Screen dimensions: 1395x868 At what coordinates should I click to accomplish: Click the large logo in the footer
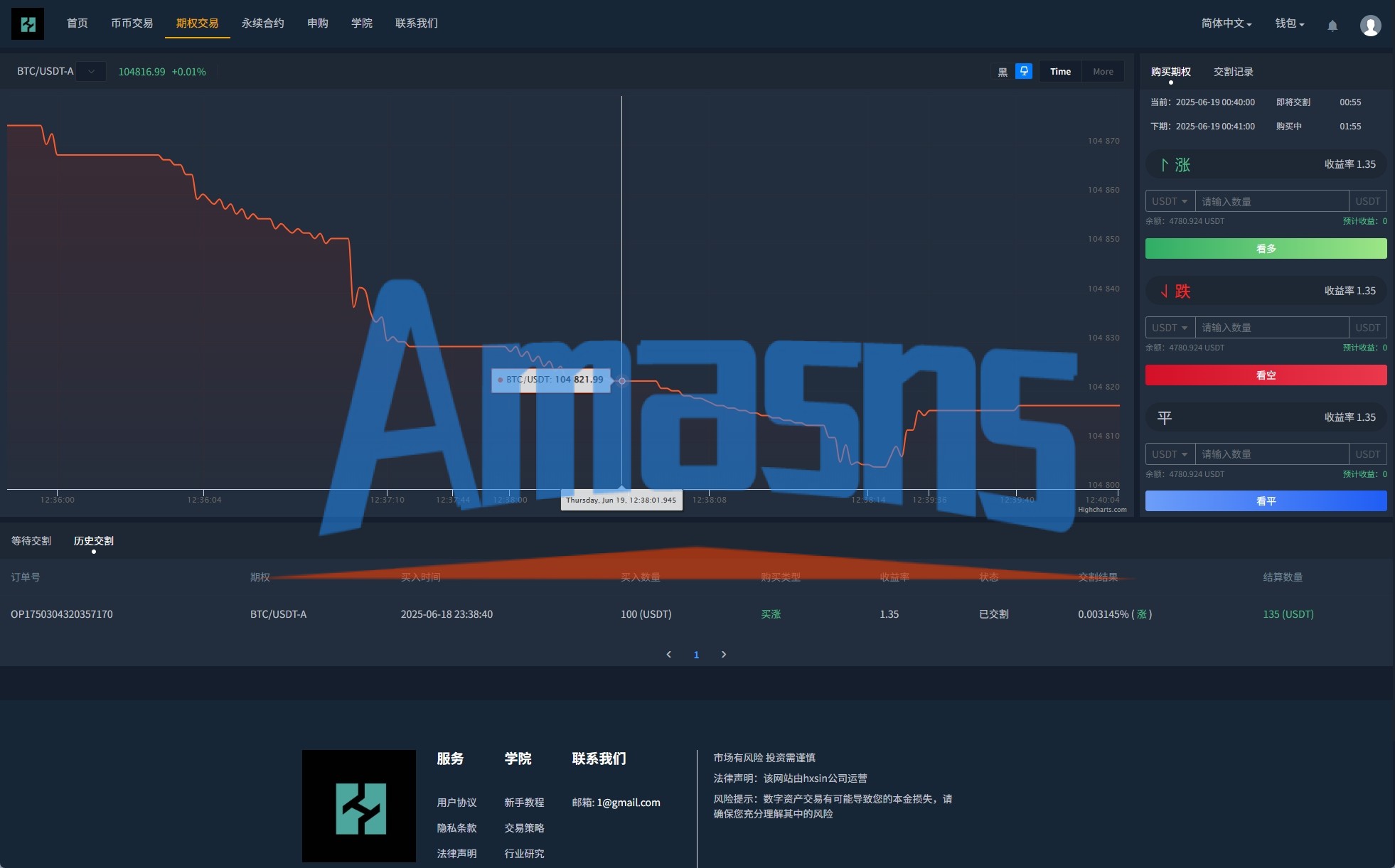pyautogui.click(x=359, y=806)
